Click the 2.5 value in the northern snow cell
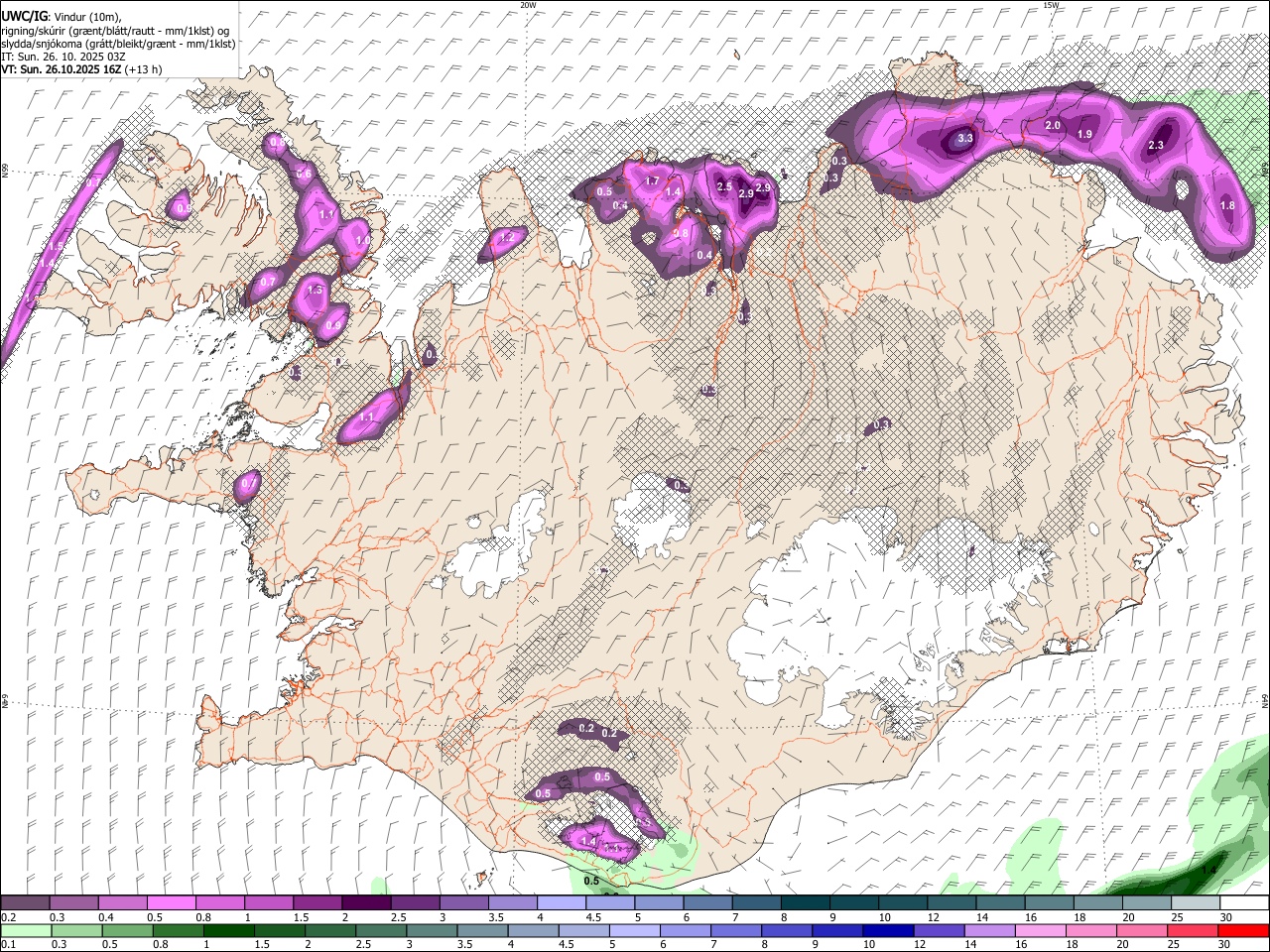The height and width of the screenshot is (952, 1270). [724, 187]
